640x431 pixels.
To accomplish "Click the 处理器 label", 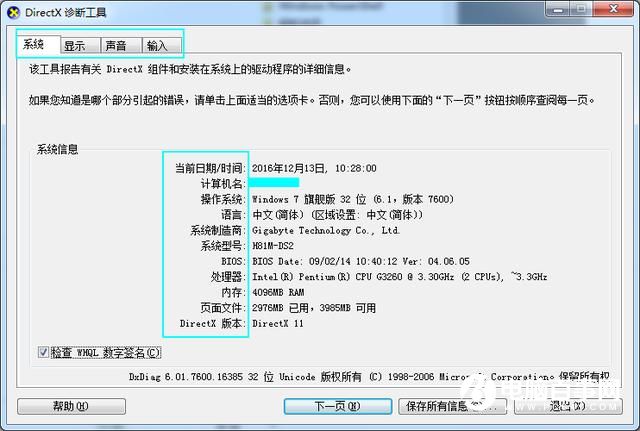I will (x=228, y=277).
